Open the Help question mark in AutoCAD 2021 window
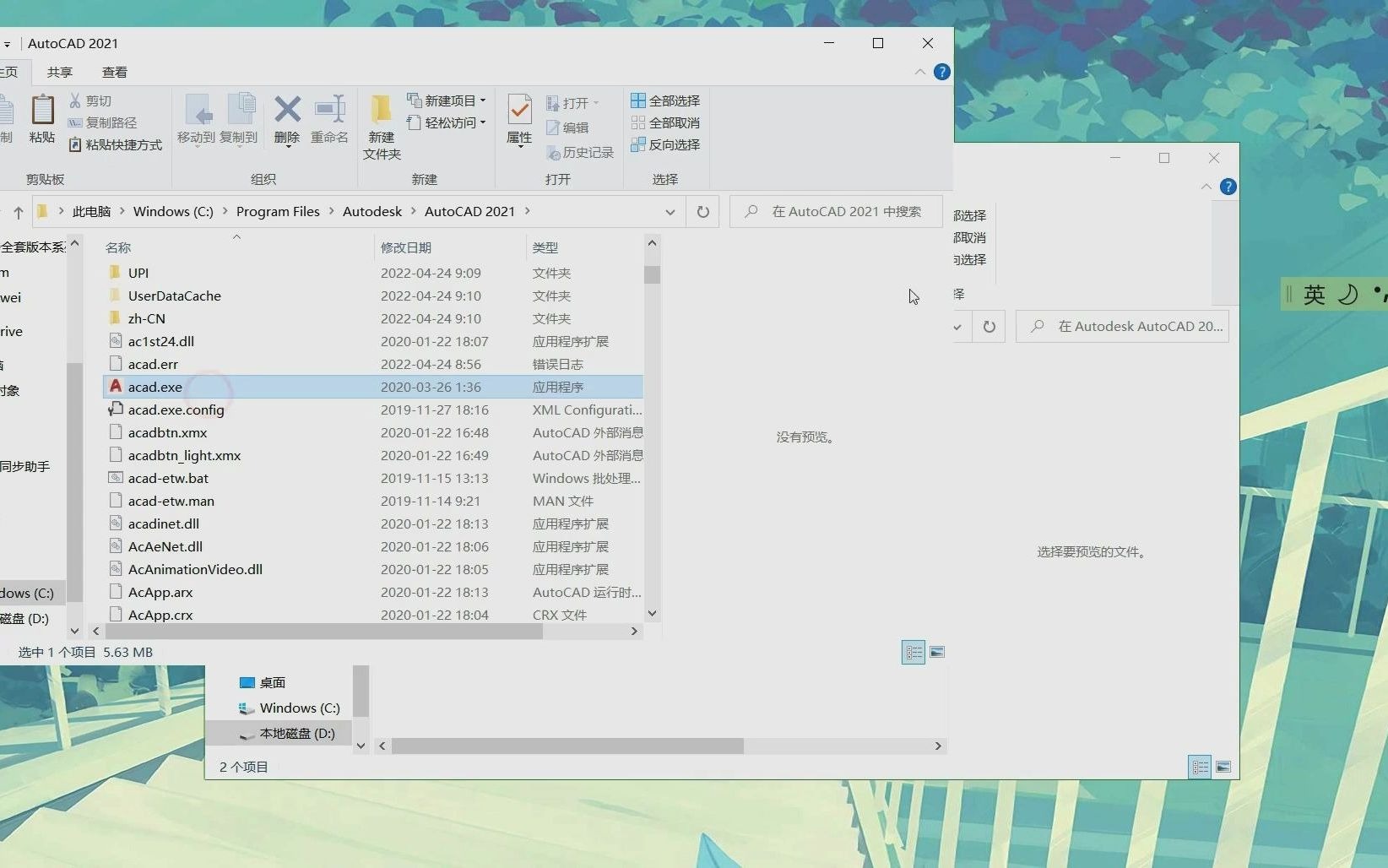Screen dimensions: 1388x868 (942, 72)
